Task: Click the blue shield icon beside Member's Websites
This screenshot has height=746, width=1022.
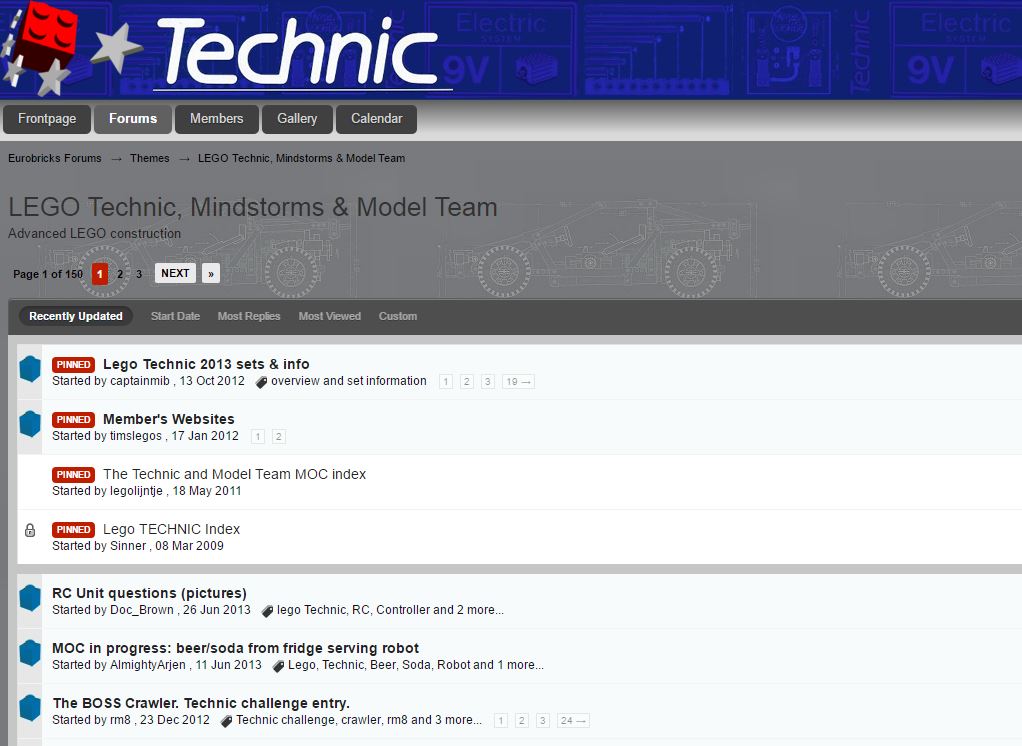Action: 30,424
